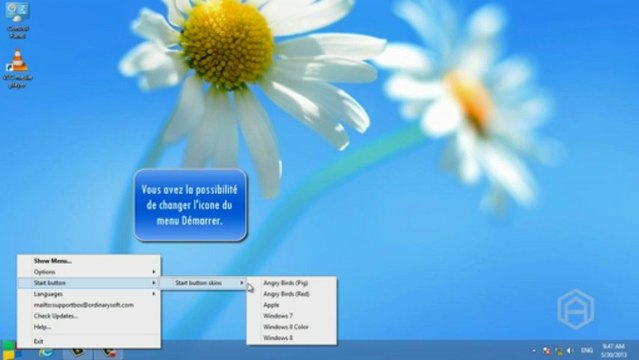Open Help... from the context menu
Image resolution: width=639 pixels, height=360 pixels.
[89, 327]
